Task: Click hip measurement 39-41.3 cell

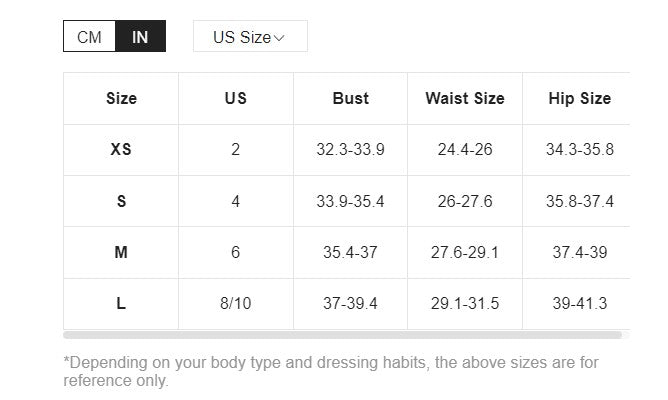Action: (x=579, y=303)
